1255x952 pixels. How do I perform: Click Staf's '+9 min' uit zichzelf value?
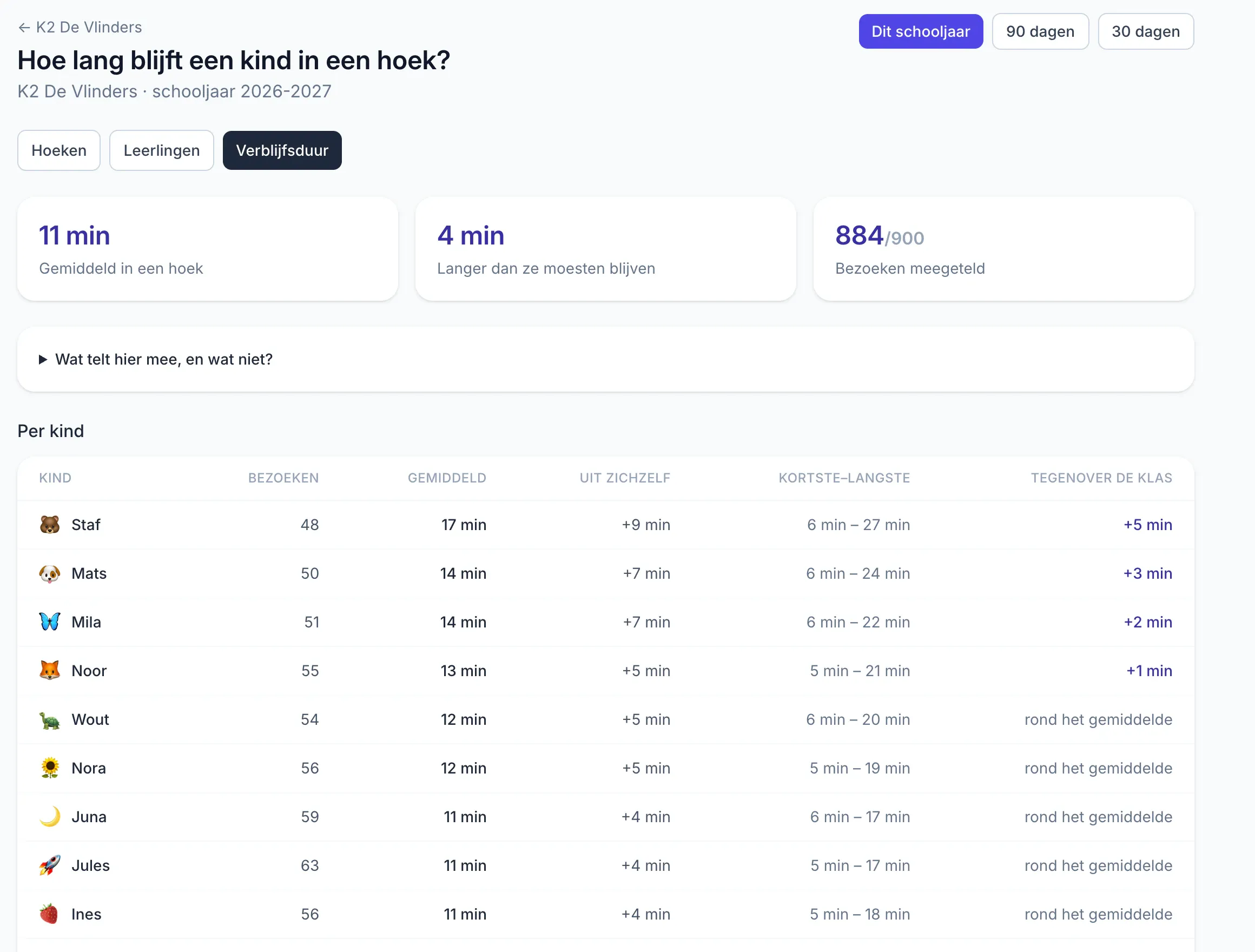pos(646,525)
